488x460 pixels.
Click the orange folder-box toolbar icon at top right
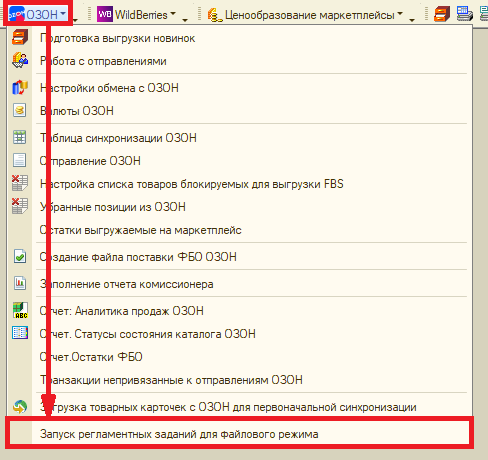point(442,14)
